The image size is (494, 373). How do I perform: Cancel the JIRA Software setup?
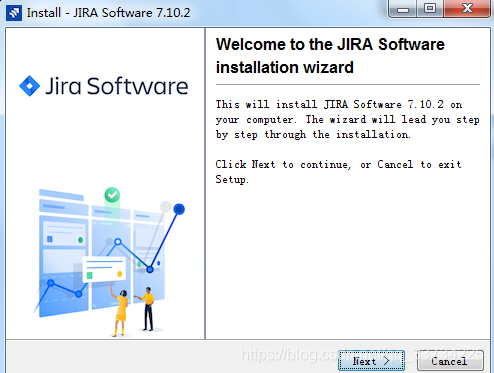pyautogui.click(x=450, y=361)
